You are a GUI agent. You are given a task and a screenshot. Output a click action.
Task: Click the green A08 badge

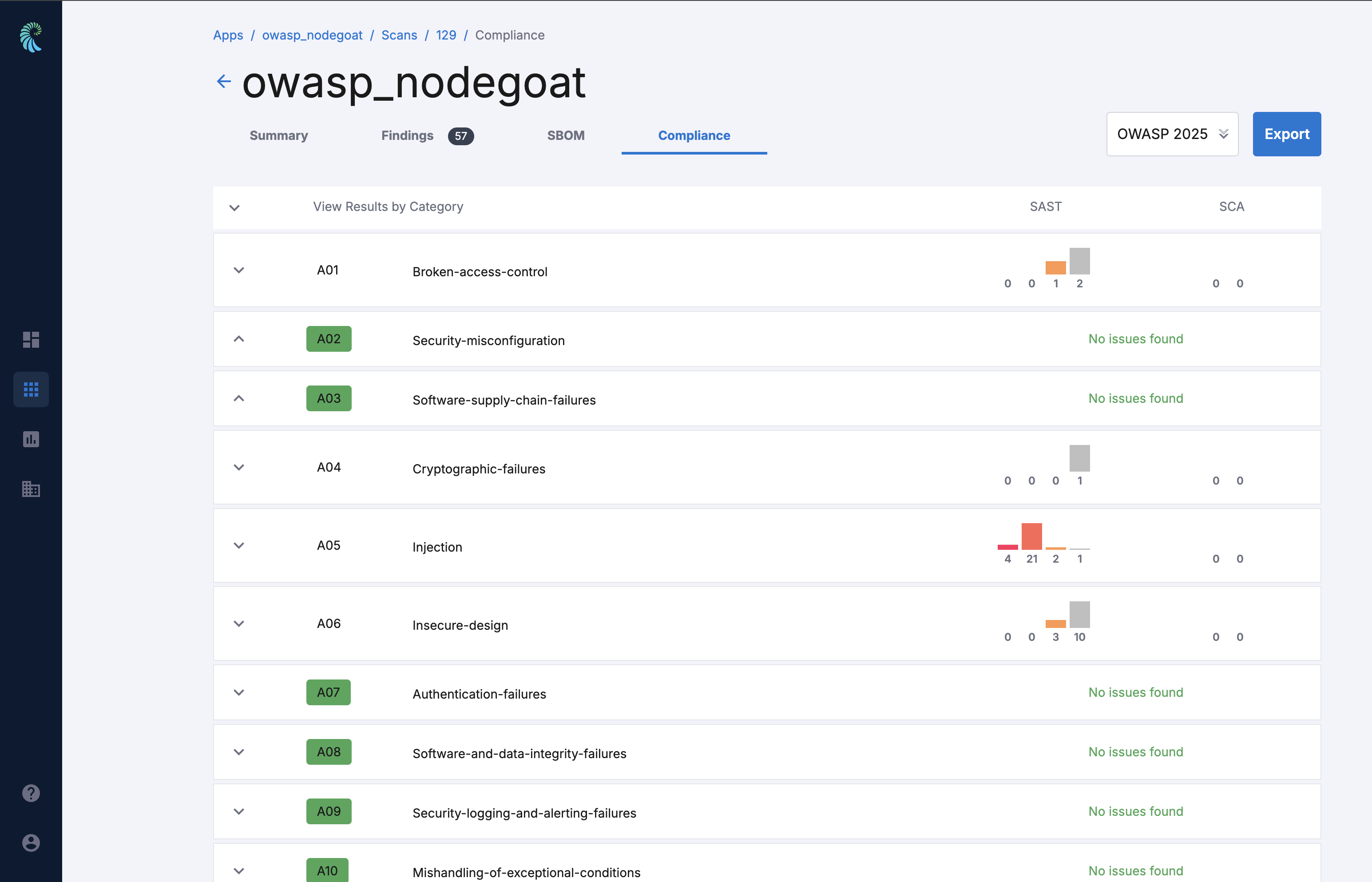pos(329,752)
